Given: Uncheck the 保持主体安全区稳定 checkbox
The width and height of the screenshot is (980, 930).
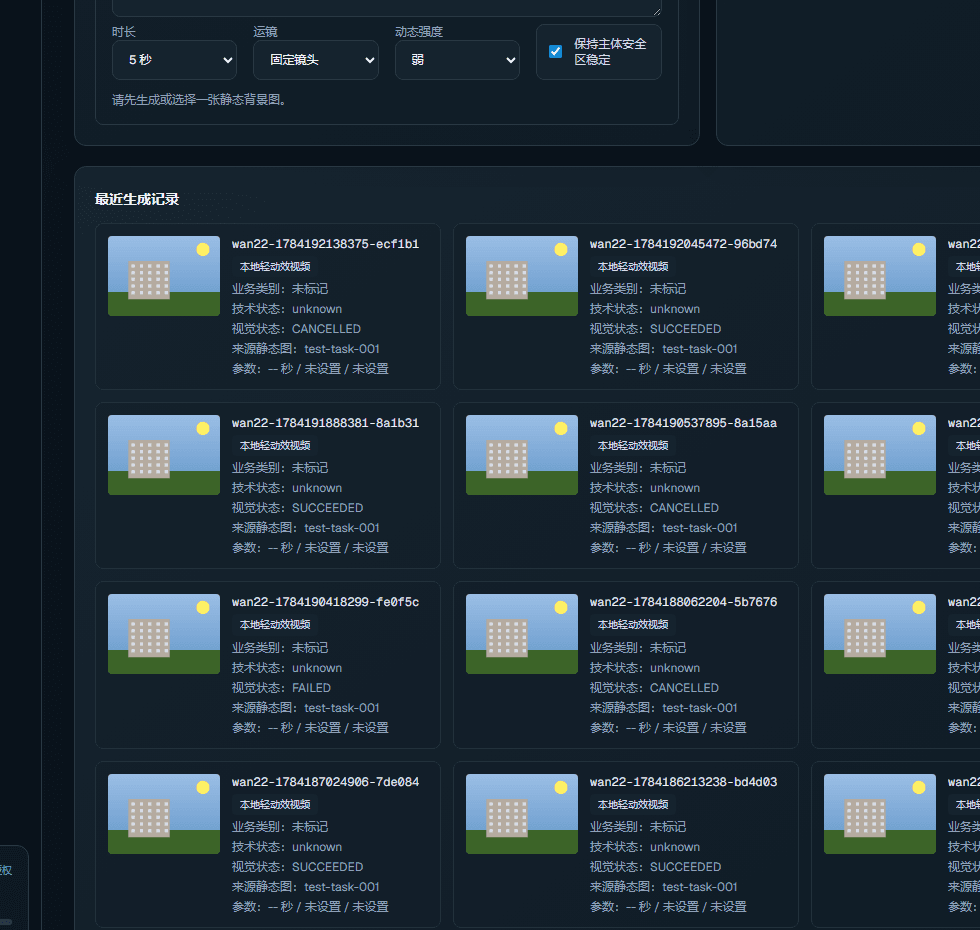Looking at the screenshot, I should pos(555,52).
